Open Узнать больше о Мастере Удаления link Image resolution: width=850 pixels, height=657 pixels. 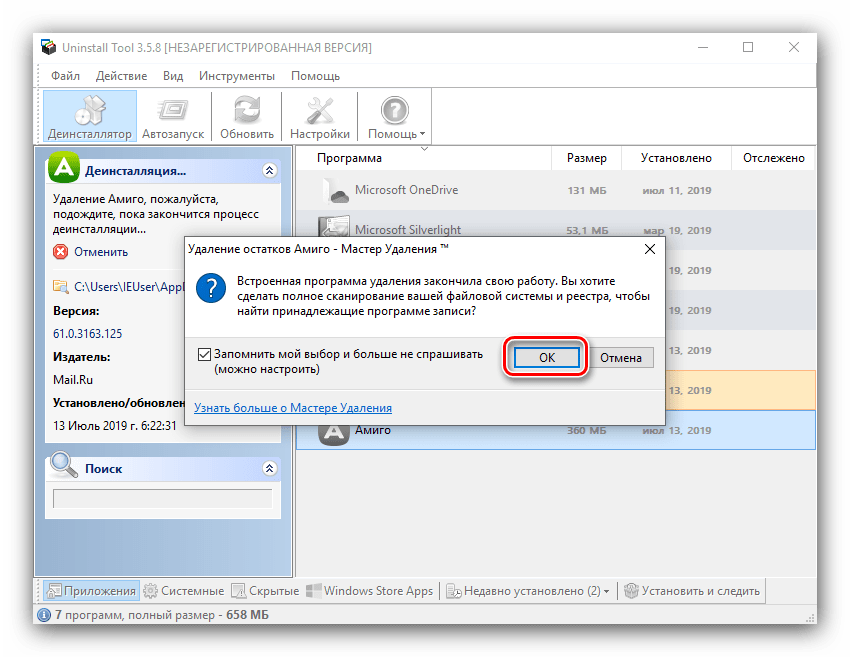(x=293, y=408)
